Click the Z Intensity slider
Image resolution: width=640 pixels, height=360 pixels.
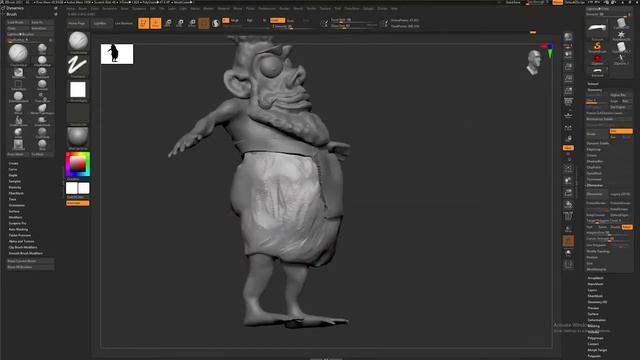292,27
